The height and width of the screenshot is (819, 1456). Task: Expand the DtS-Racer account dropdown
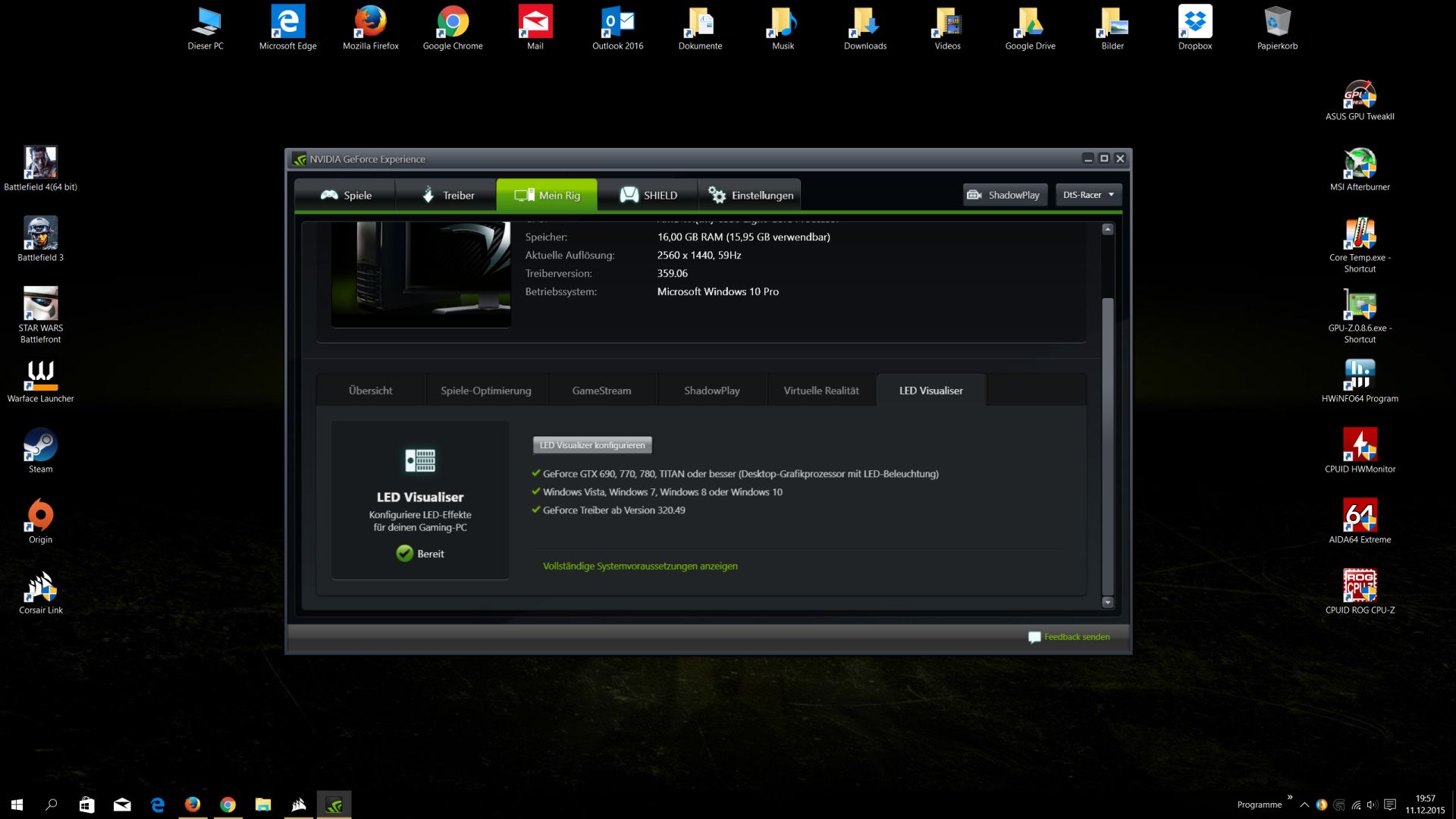[1088, 195]
